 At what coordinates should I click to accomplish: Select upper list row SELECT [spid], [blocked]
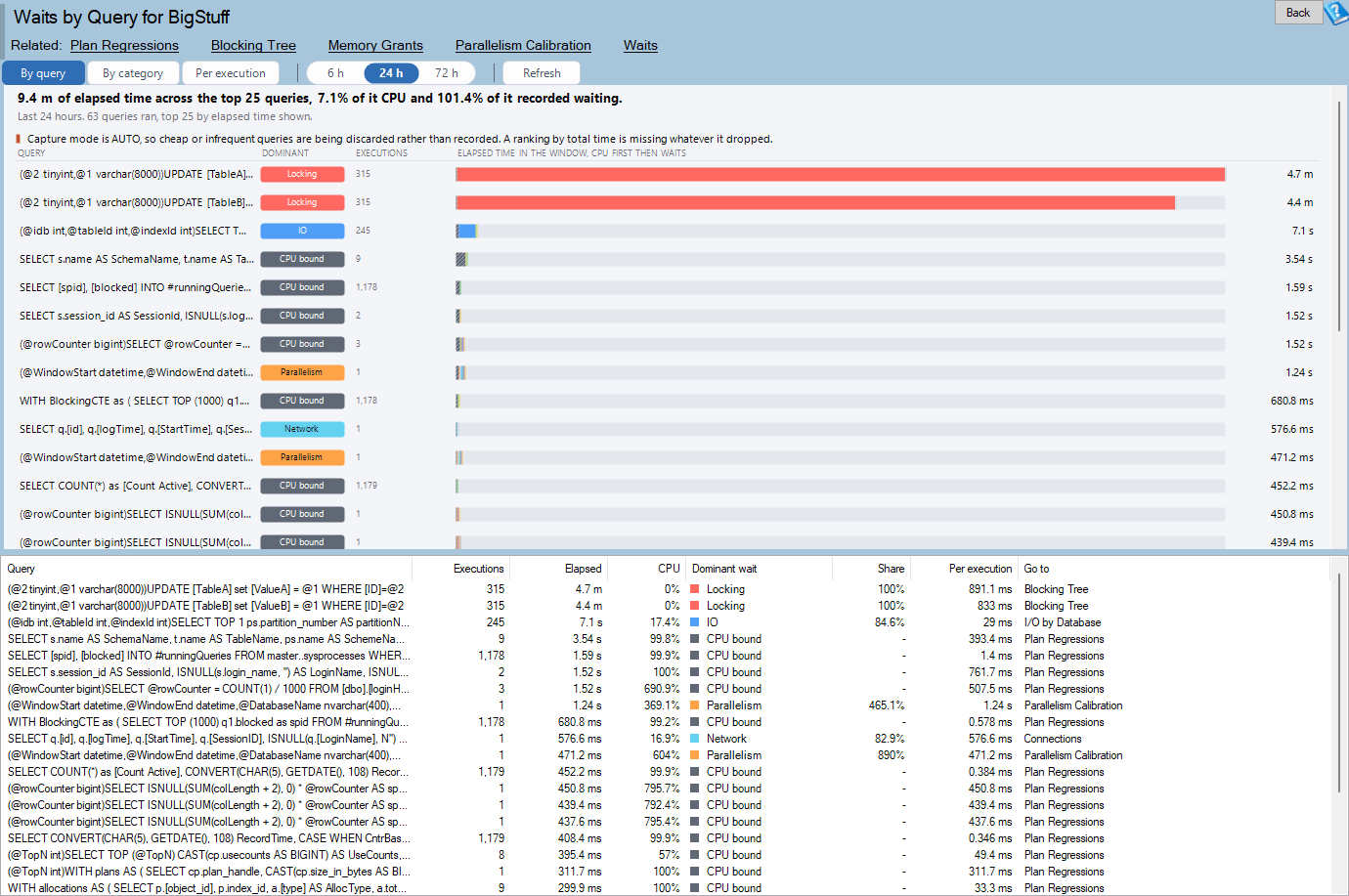[x=668, y=287]
